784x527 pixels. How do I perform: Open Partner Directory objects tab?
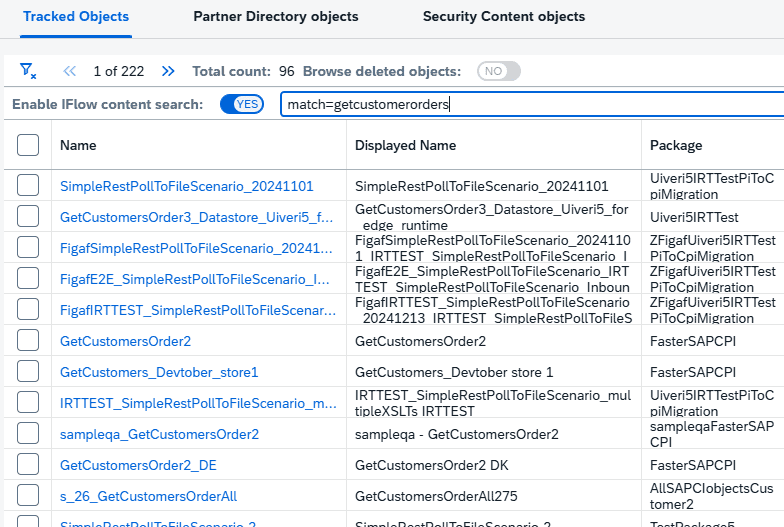click(x=276, y=16)
